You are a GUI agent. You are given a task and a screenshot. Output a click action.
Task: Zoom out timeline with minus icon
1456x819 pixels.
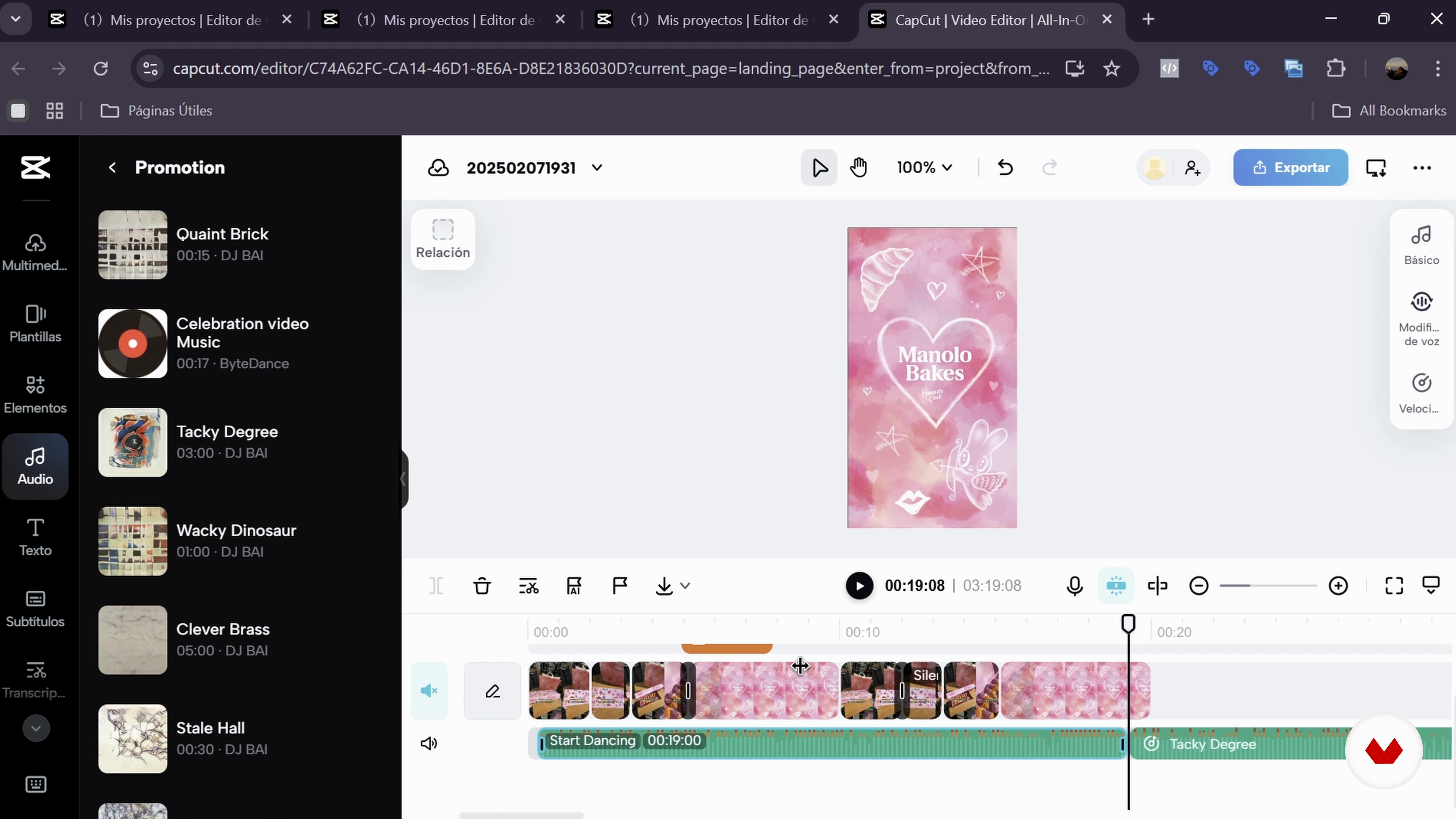1199,585
